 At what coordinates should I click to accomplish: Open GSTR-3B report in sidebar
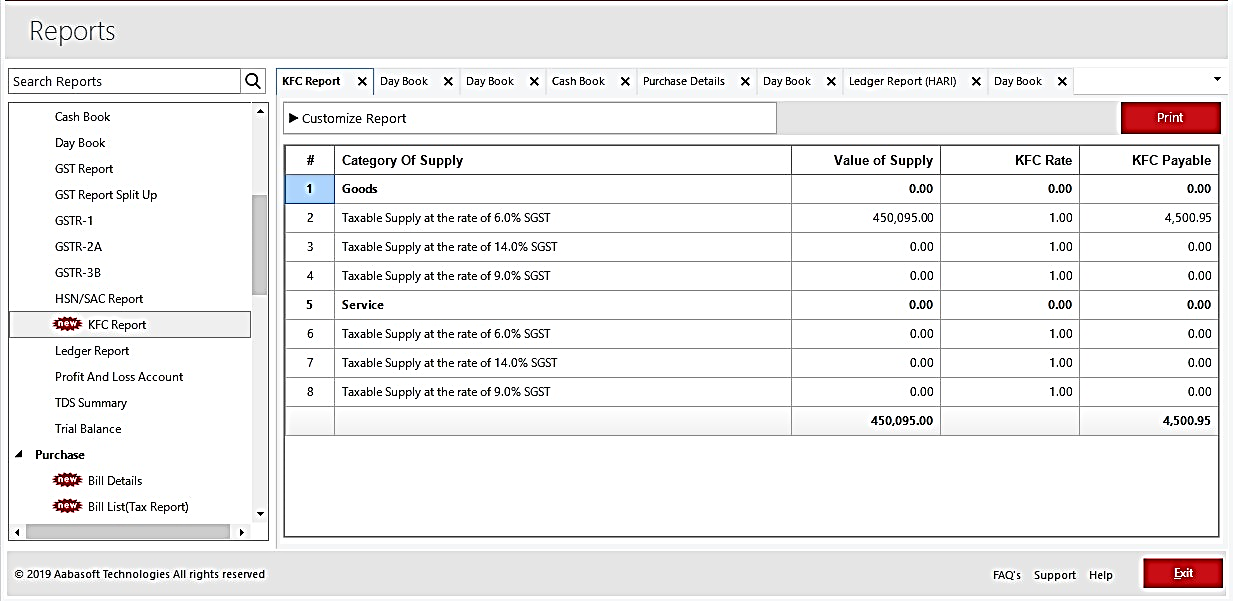[78, 273]
